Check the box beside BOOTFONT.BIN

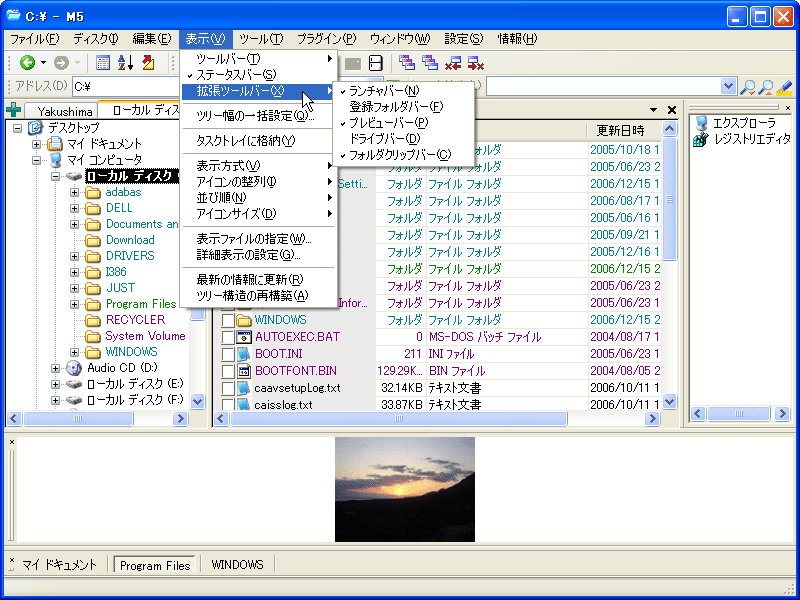(x=228, y=371)
